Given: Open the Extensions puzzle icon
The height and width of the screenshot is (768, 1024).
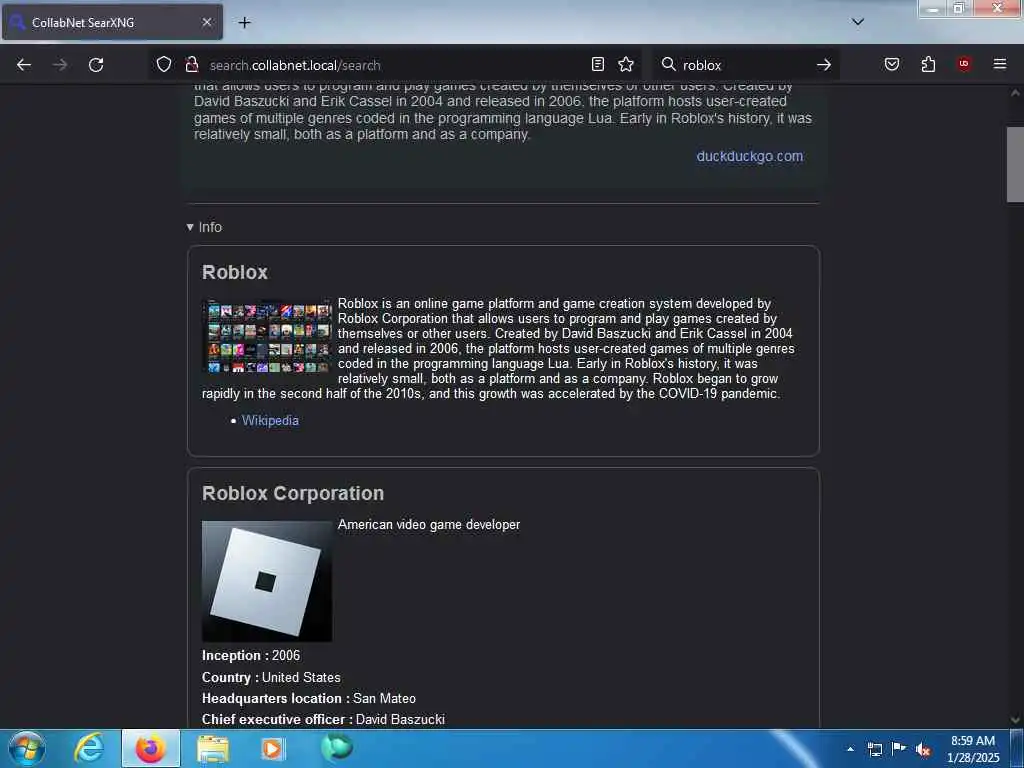Looking at the screenshot, I should [928, 64].
